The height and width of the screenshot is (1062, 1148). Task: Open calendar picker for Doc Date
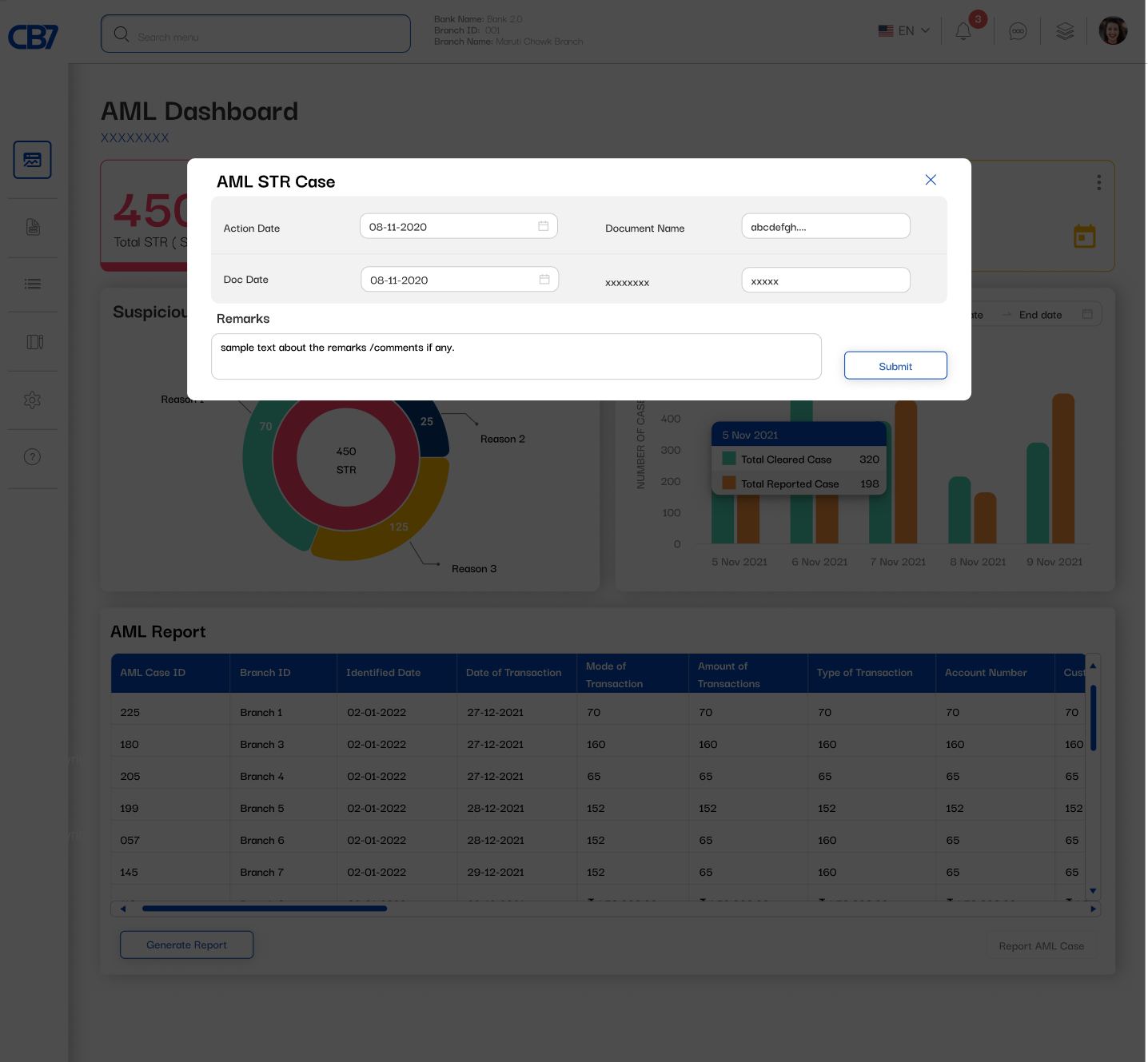point(544,279)
